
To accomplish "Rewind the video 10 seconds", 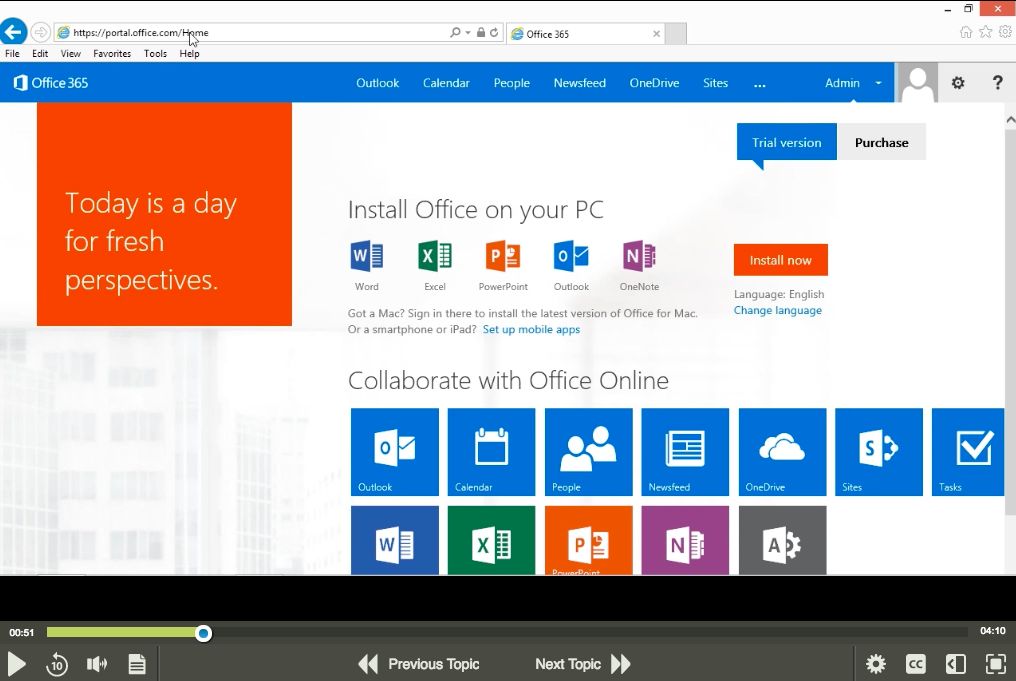I will click(56, 664).
